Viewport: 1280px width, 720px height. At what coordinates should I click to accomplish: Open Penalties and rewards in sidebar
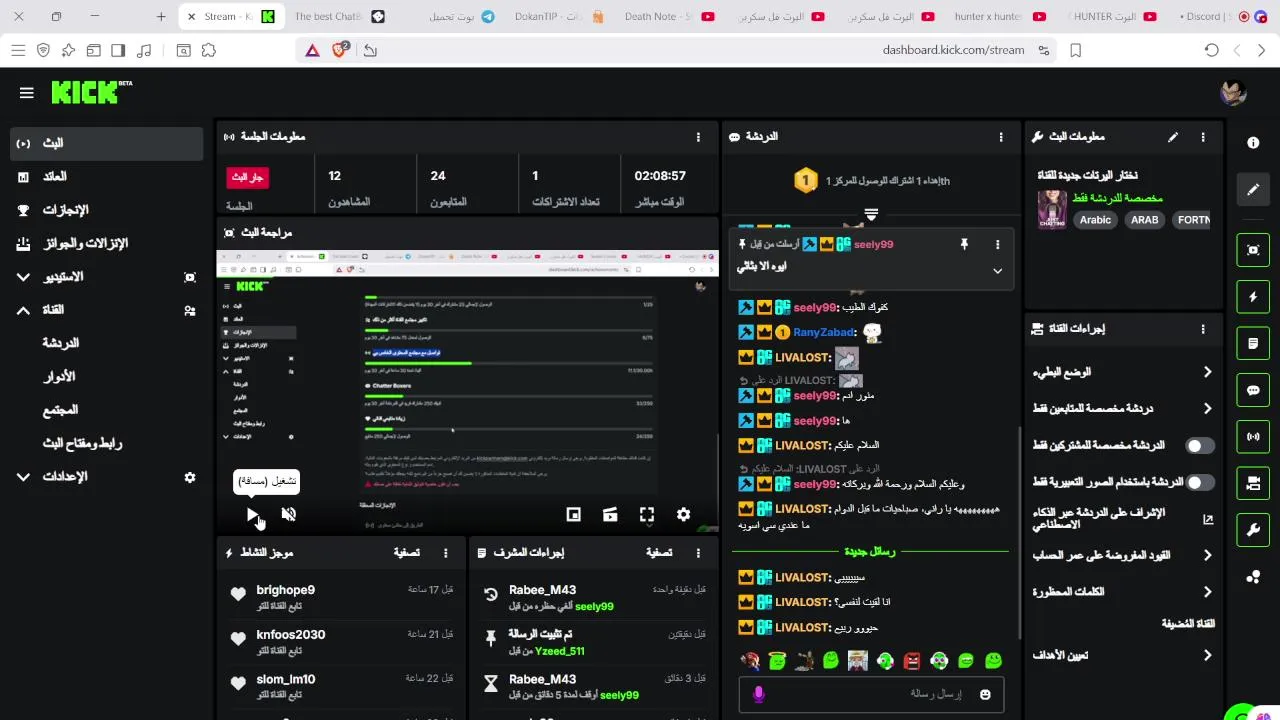pos(107,243)
